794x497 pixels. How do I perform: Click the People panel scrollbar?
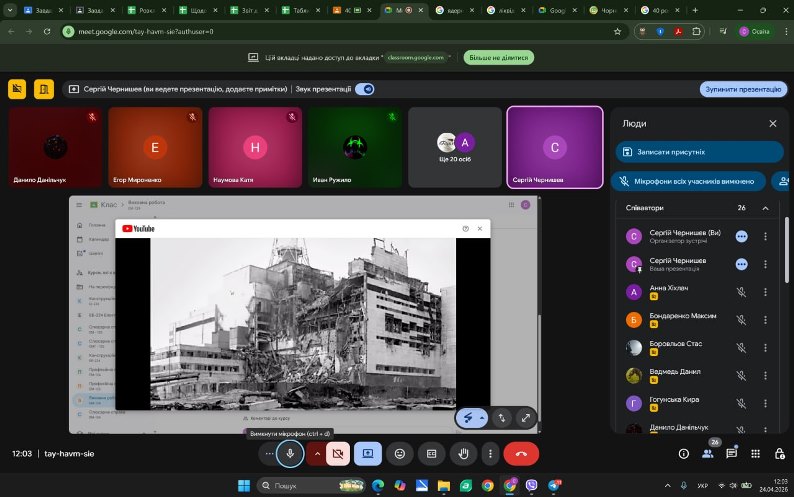tap(786, 250)
